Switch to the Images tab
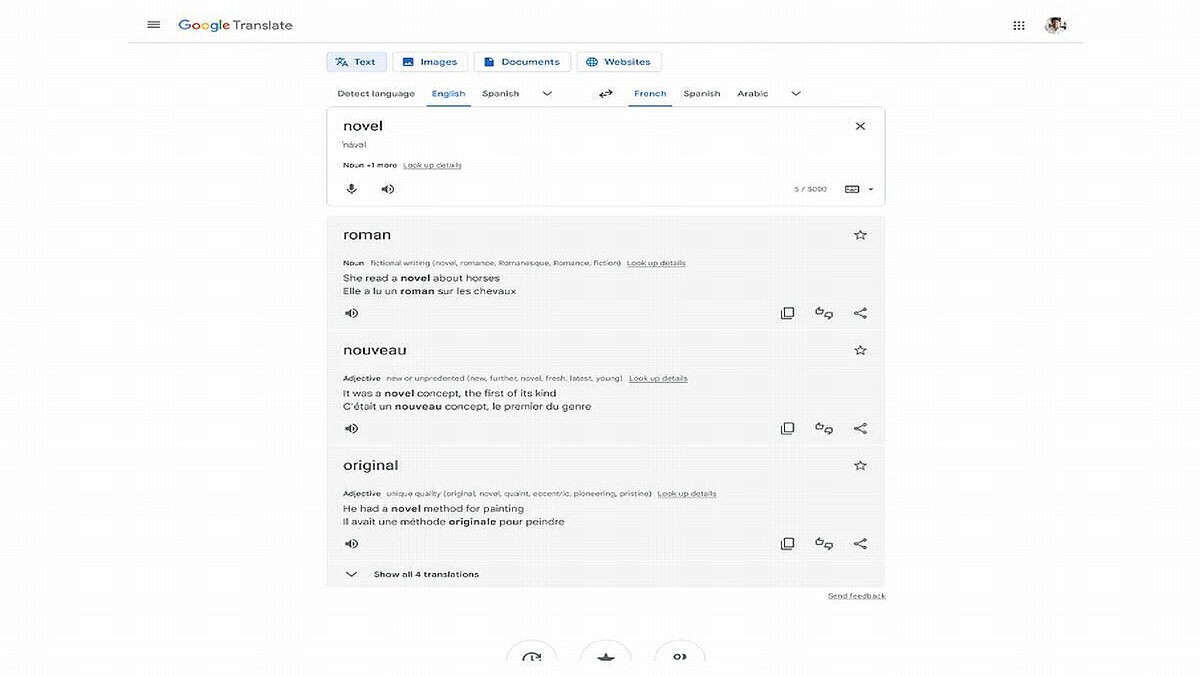Image resolution: width=1200 pixels, height=675 pixels. [429, 62]
